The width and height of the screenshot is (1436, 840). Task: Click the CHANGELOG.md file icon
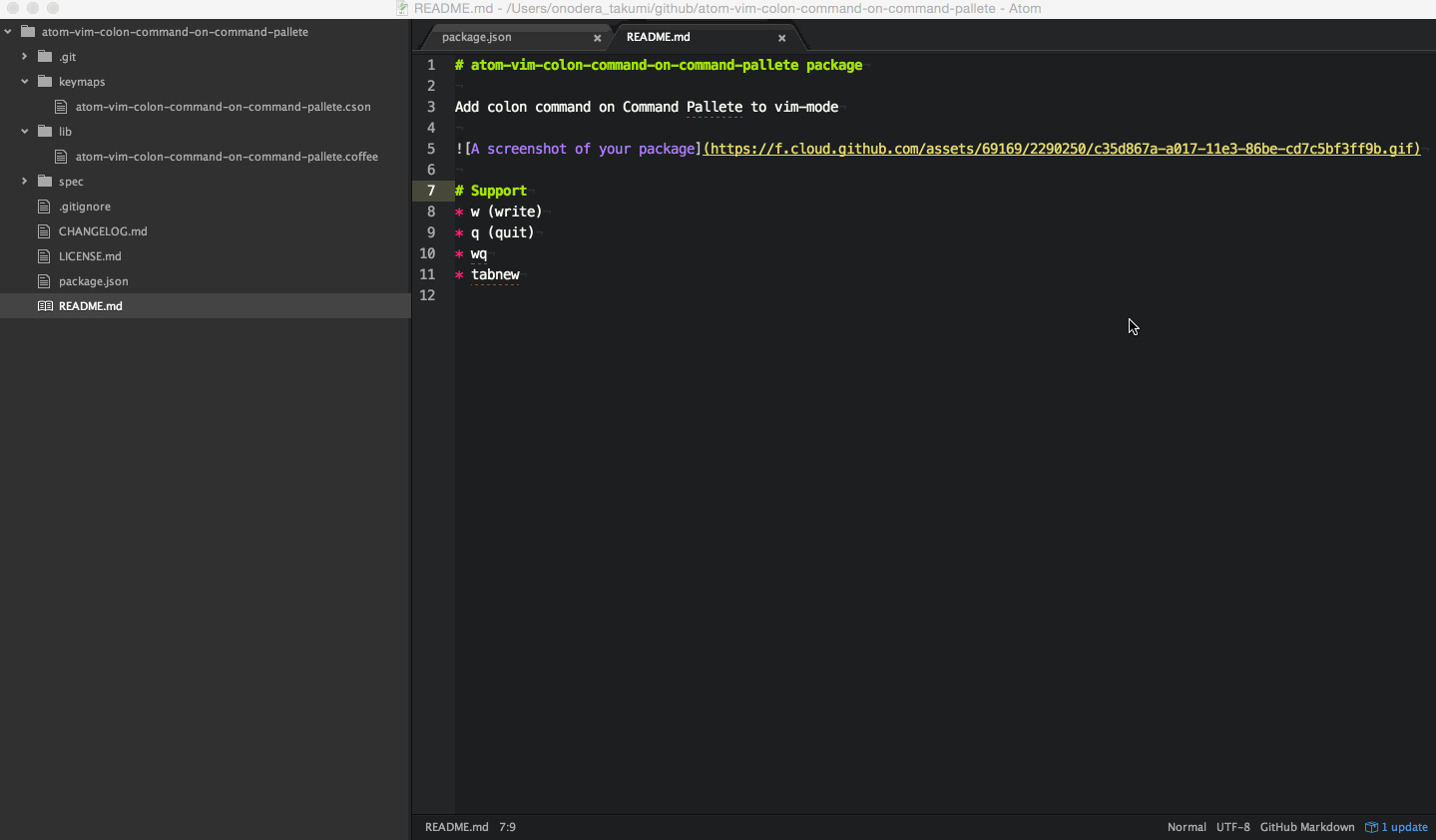(44, 231)
